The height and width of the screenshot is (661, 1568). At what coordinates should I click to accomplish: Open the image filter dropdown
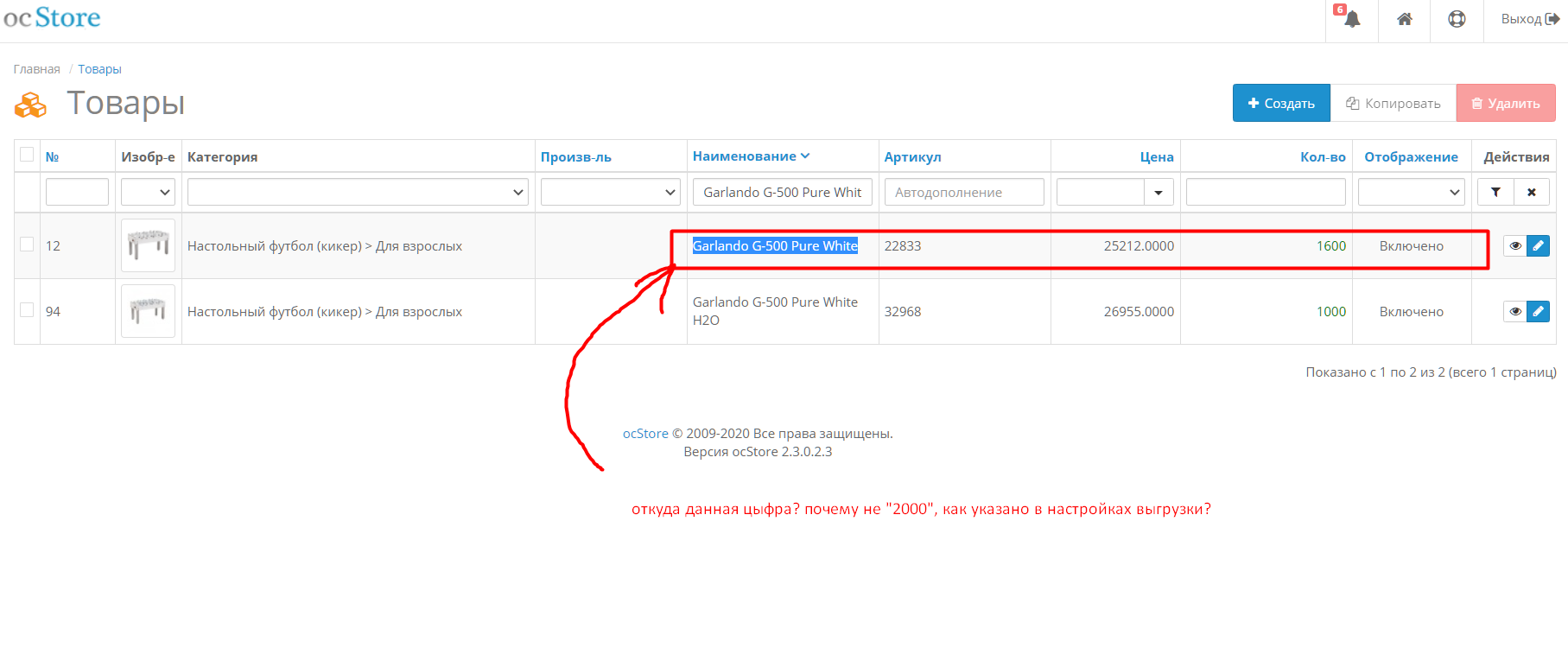click(148, 192)
